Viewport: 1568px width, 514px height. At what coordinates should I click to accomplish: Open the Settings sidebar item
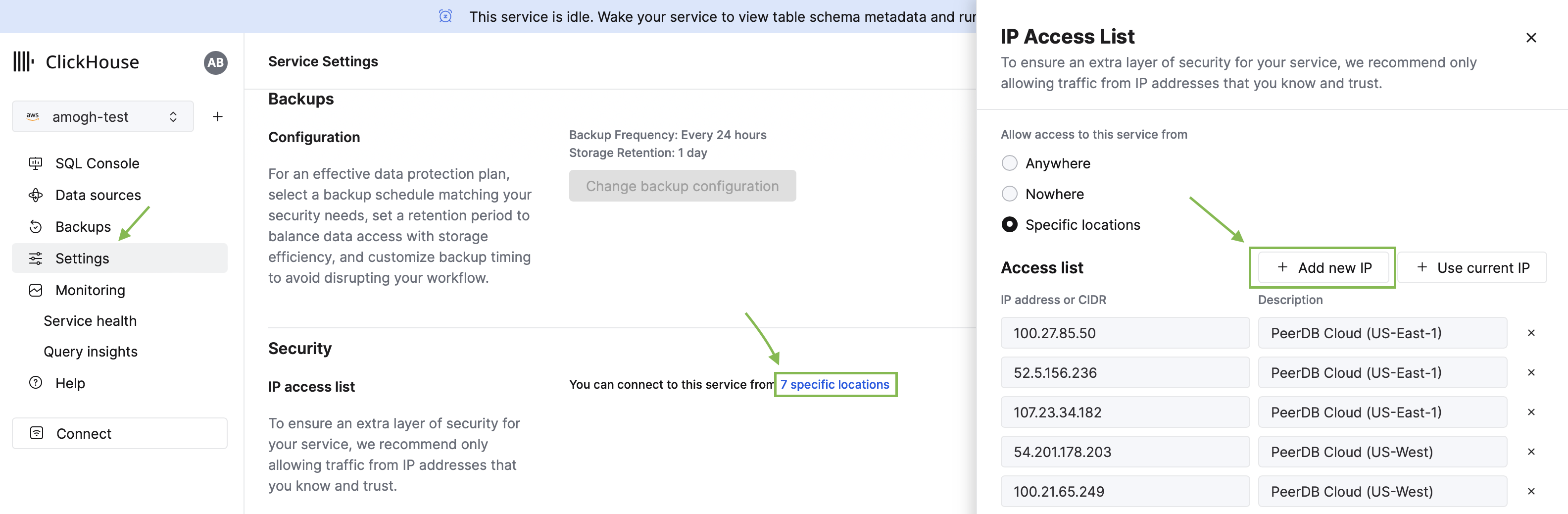point(120,258)
